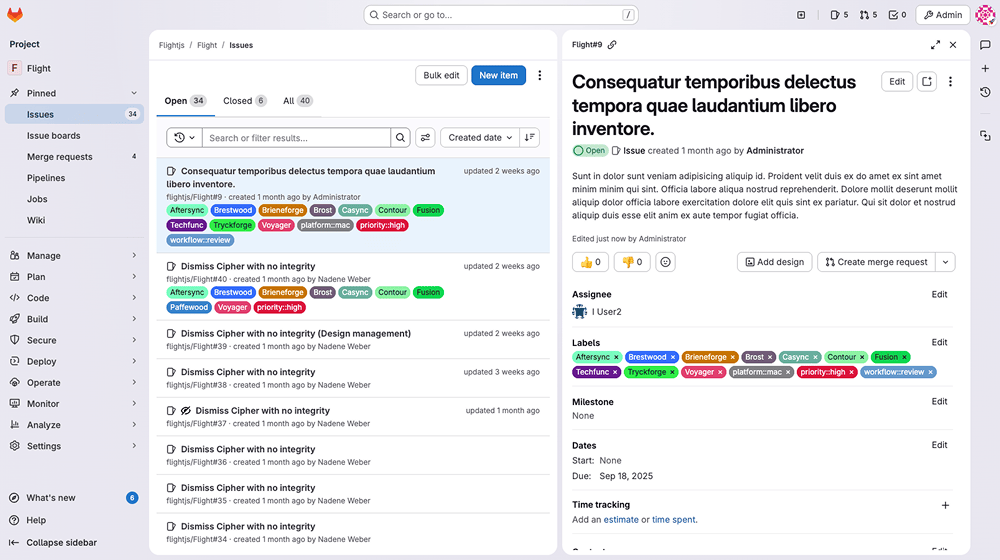Open the Created date sort dropdown
1000x560 pixels.
pyautogui.click(x=480, y=138)
